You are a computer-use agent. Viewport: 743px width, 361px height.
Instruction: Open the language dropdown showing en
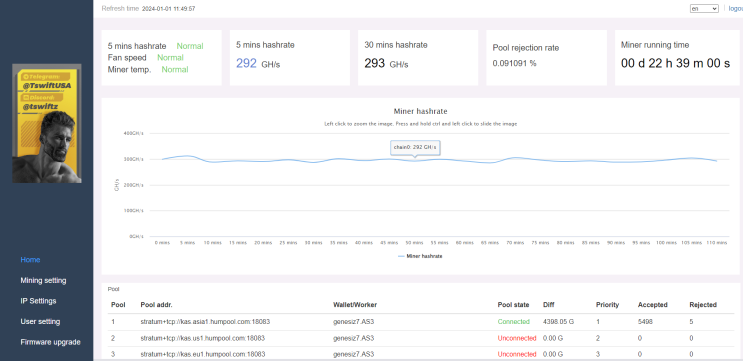point(704,9)
